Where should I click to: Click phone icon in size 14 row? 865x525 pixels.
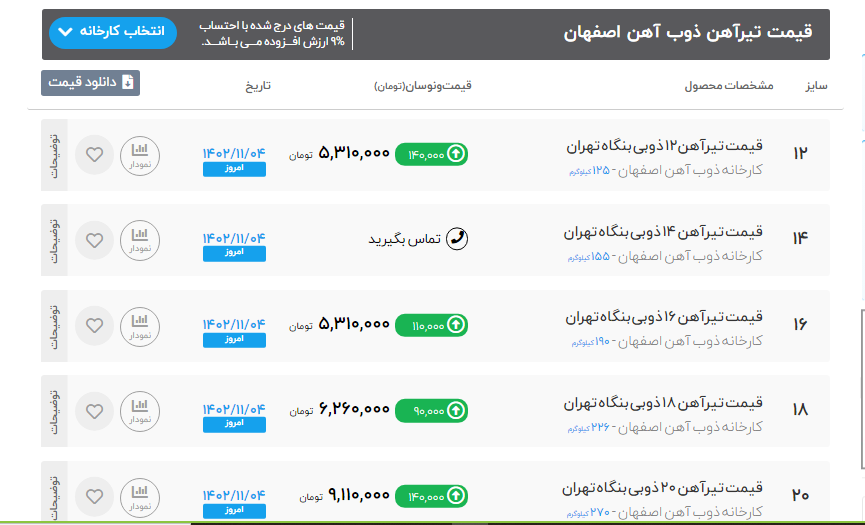coord(457,239)
